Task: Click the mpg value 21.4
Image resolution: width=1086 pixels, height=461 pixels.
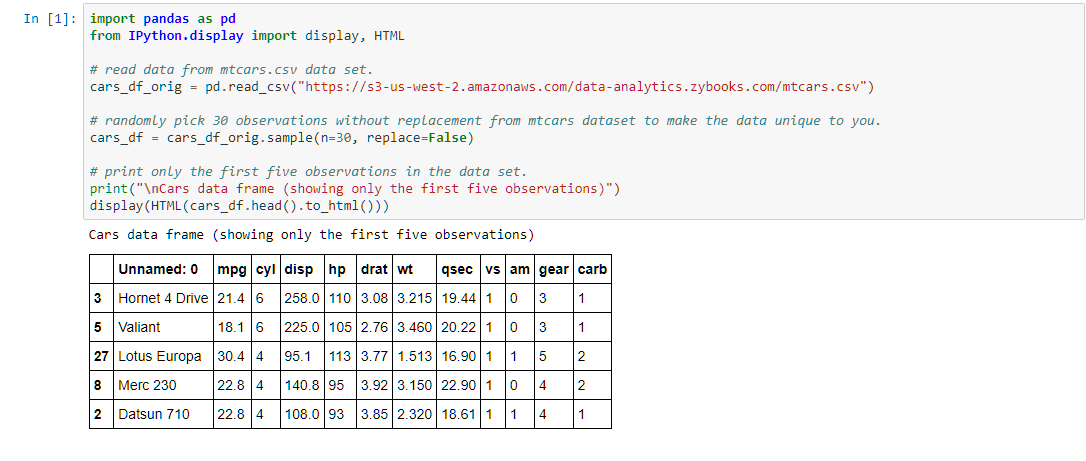Action: [232, 298]
